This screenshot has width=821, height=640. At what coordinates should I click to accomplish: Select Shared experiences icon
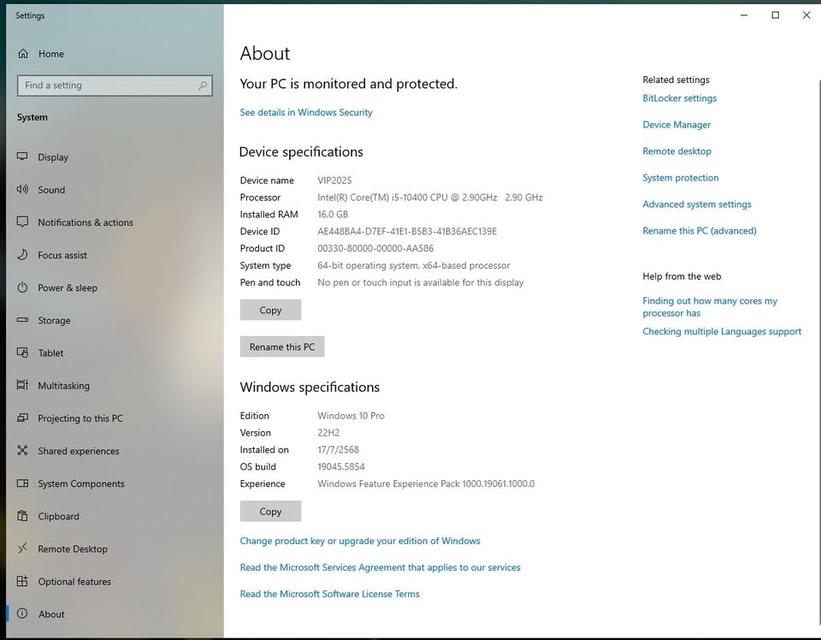(x=23, y=450)
